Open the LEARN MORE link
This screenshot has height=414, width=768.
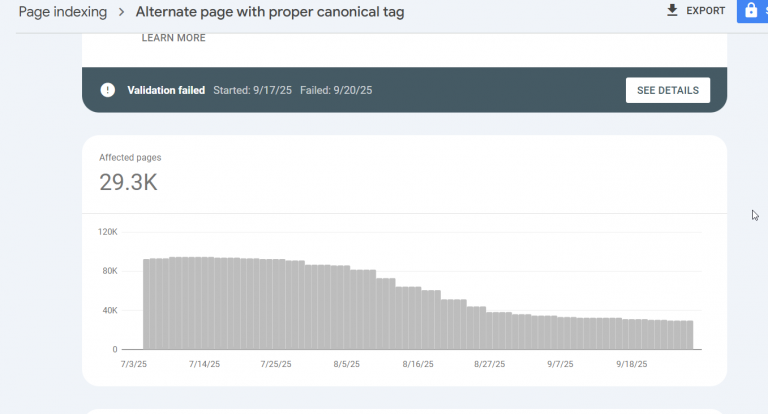click(173, 38)
